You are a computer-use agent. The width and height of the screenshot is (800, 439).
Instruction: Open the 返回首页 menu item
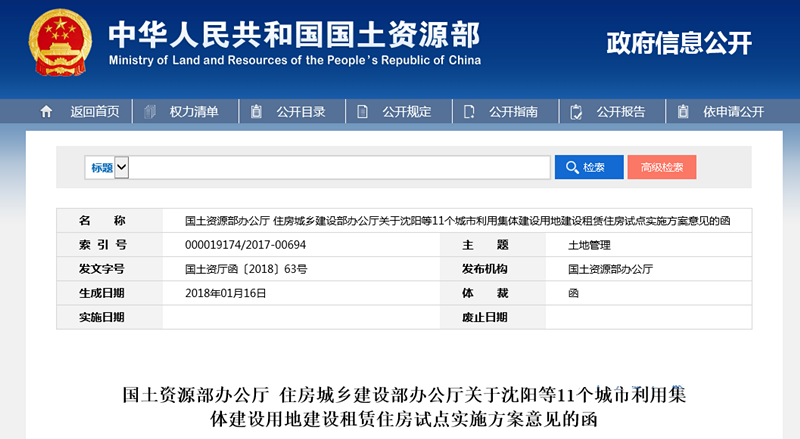tap(94, 112)
